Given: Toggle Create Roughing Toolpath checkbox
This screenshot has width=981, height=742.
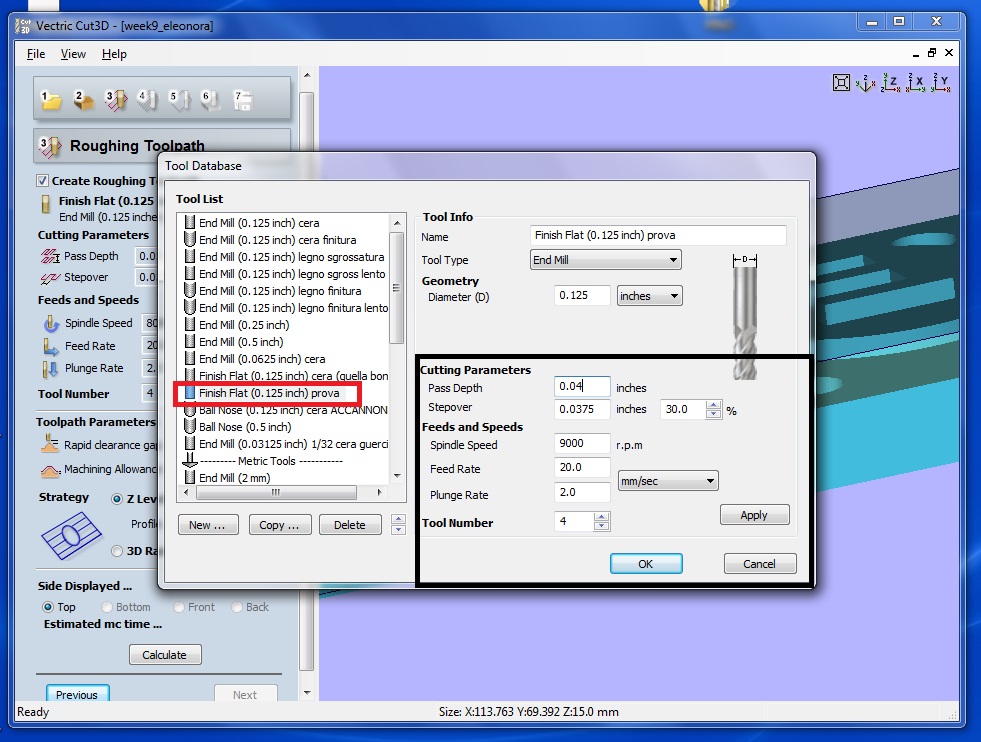Looking at the screenshot, I should tap(43, 181).
